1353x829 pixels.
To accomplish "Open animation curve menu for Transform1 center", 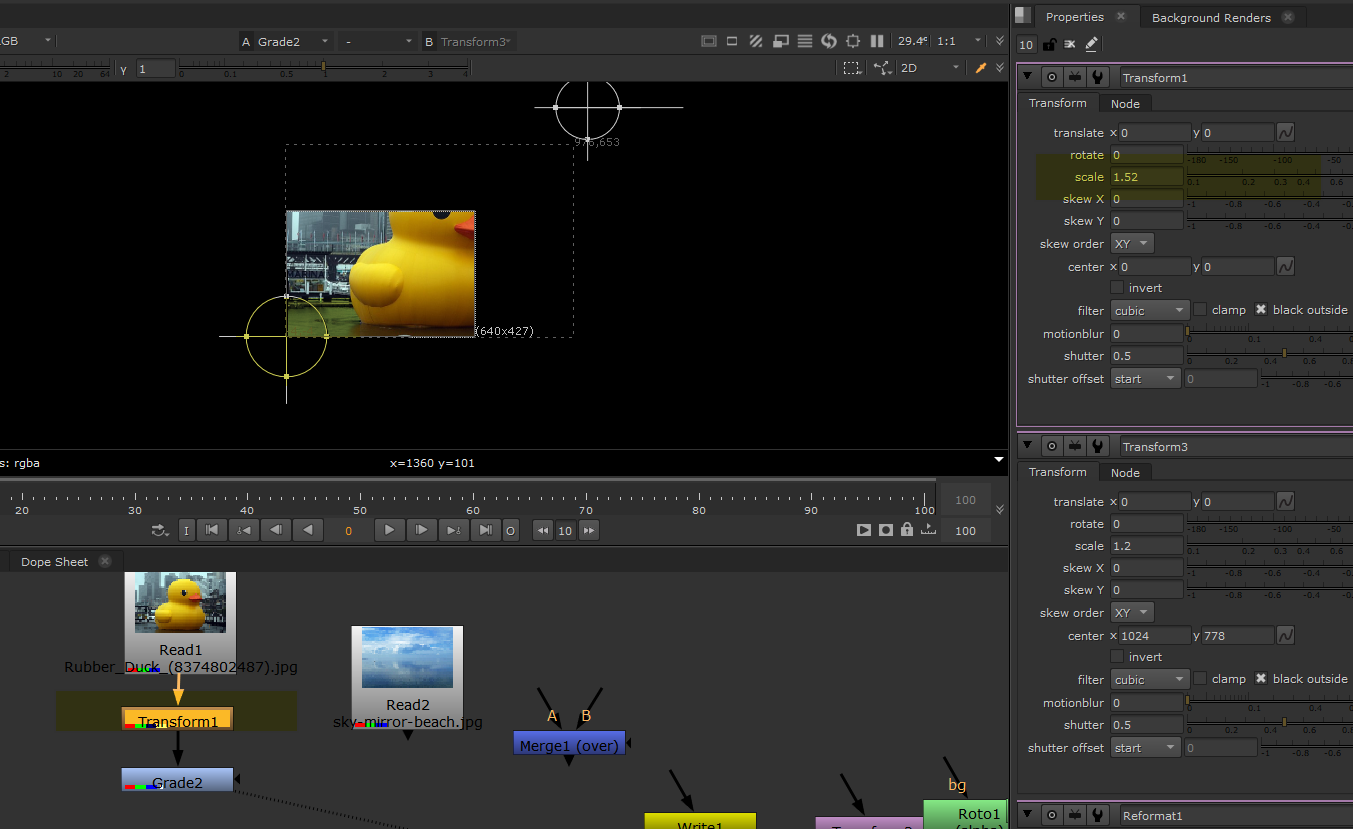I will (1286, 266).
